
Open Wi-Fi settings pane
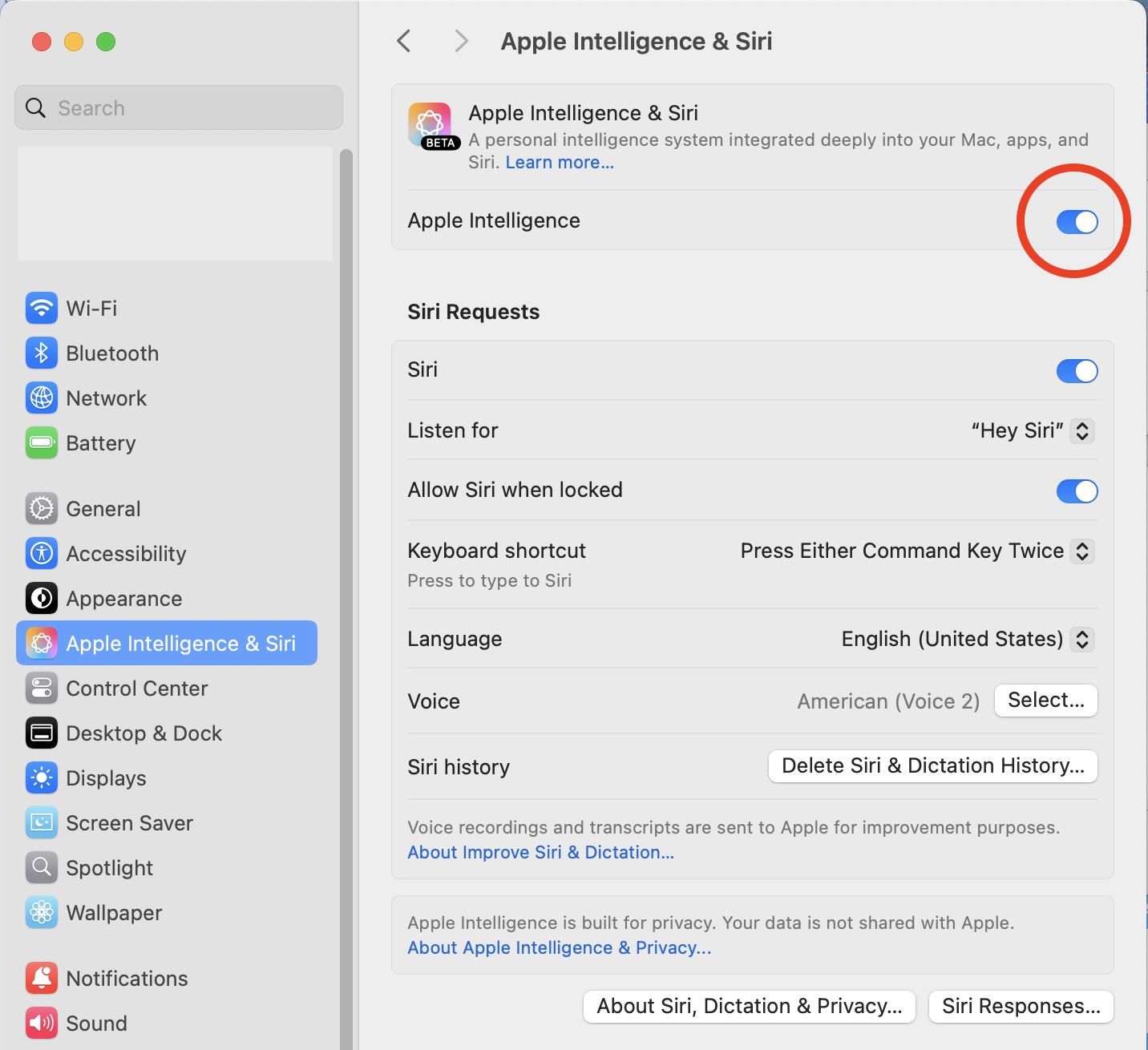click(167, 308)
